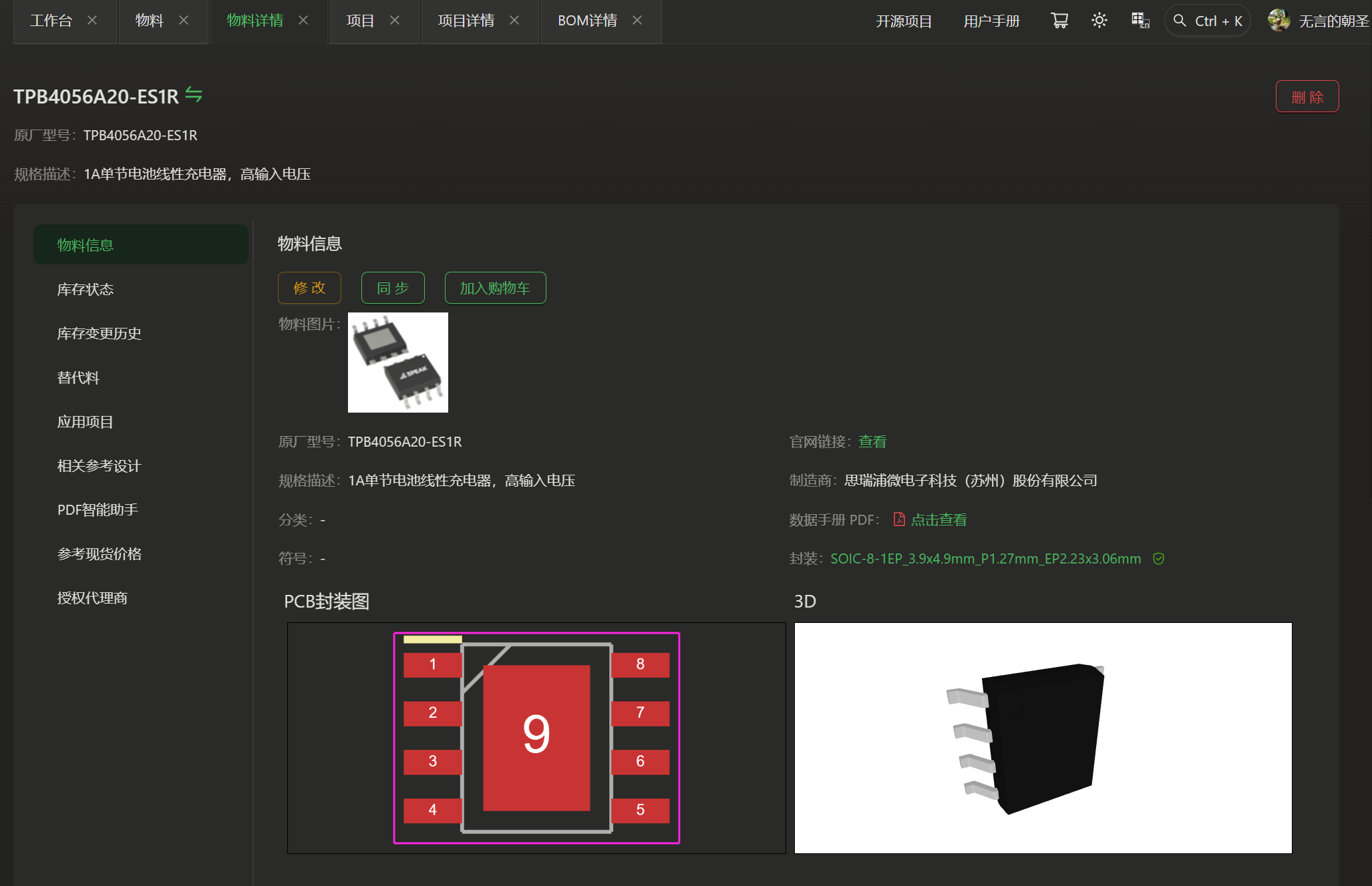Open the shopping cart icon
Screen dimensions: 1372x886
pos(1059,21)
